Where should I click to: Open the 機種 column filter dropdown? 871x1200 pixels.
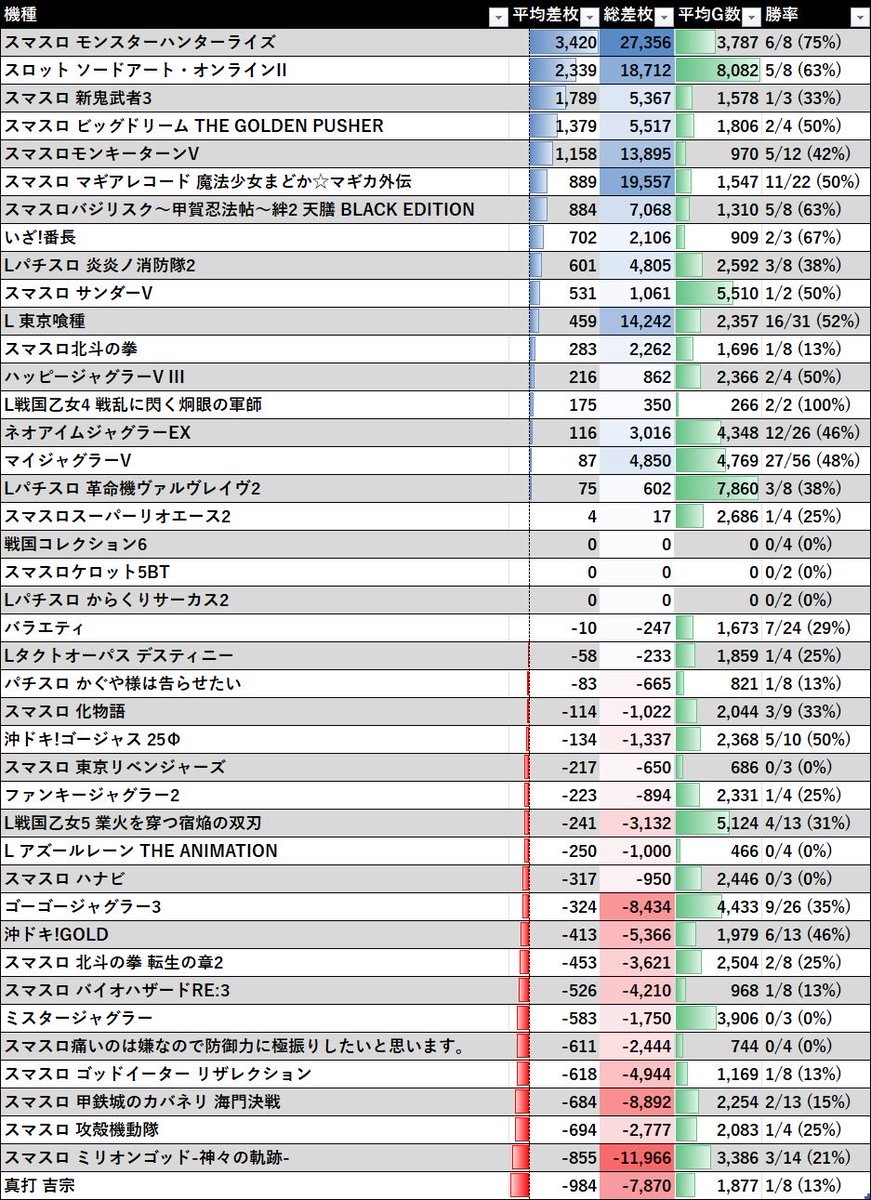click(x=498, y=17)
